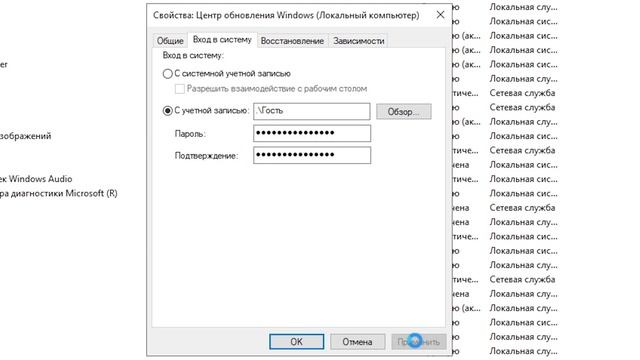This screenshot has height=360, width=640.
Task: Select the service row ending in зображений
Action: (26, 136)
